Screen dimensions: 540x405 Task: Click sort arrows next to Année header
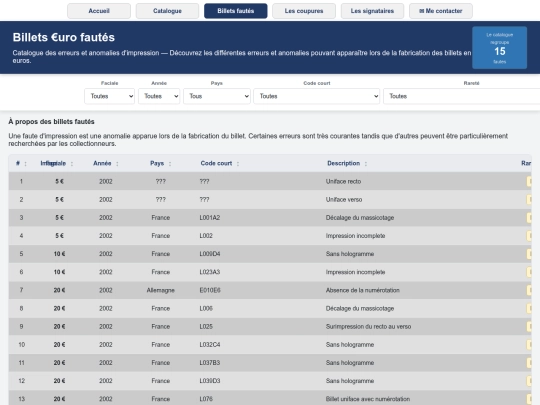(x=117, y=164)
